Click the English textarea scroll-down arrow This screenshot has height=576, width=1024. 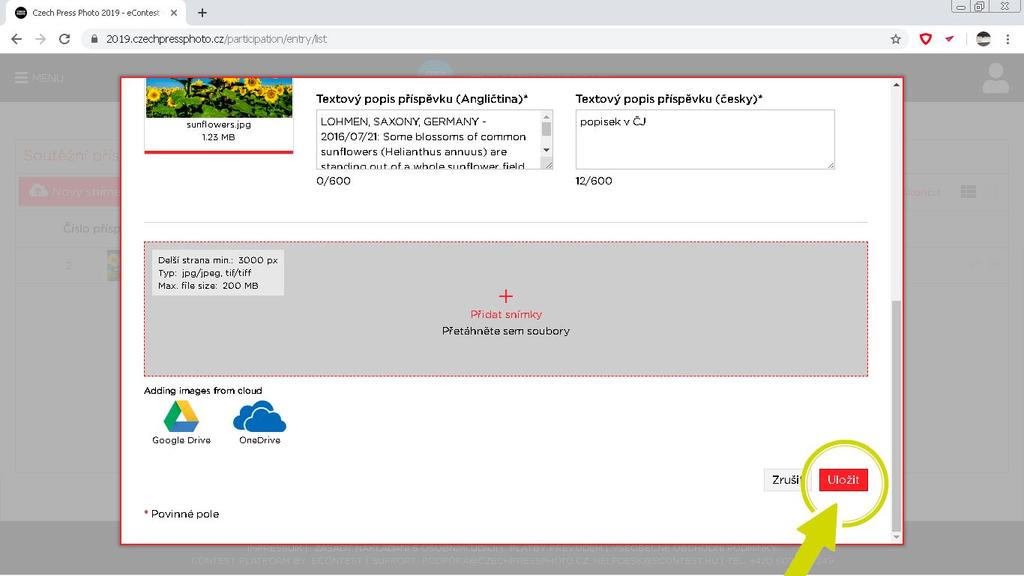tap(547, 150)
